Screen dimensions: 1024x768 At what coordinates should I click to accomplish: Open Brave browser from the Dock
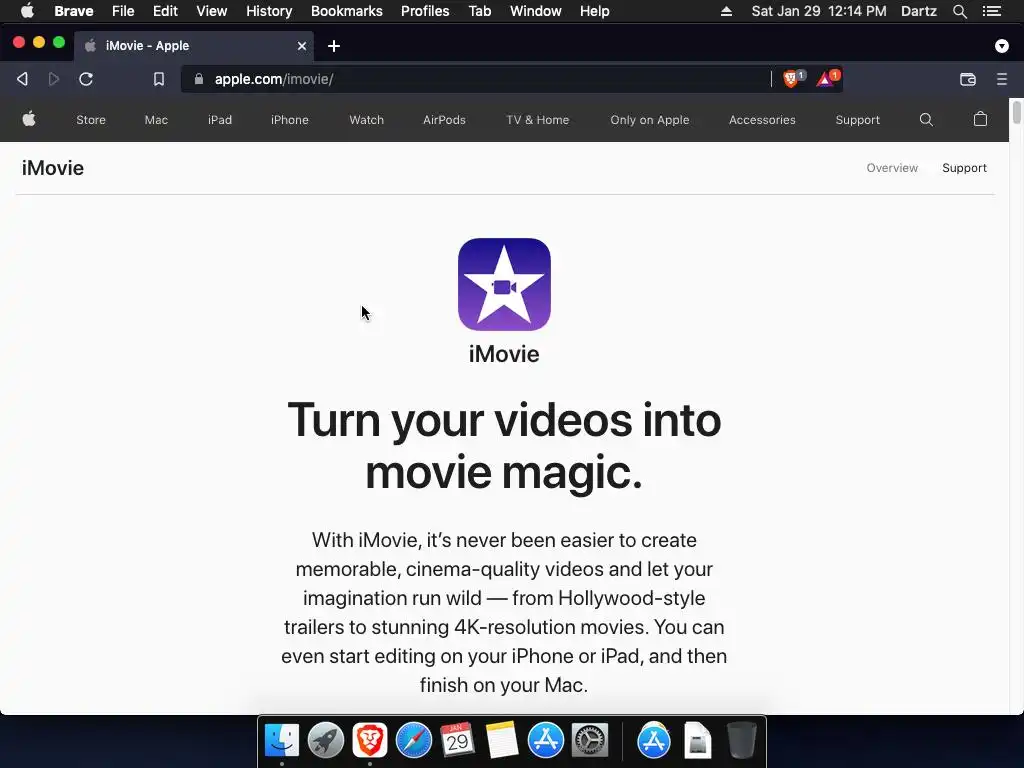tap(370, 741)
